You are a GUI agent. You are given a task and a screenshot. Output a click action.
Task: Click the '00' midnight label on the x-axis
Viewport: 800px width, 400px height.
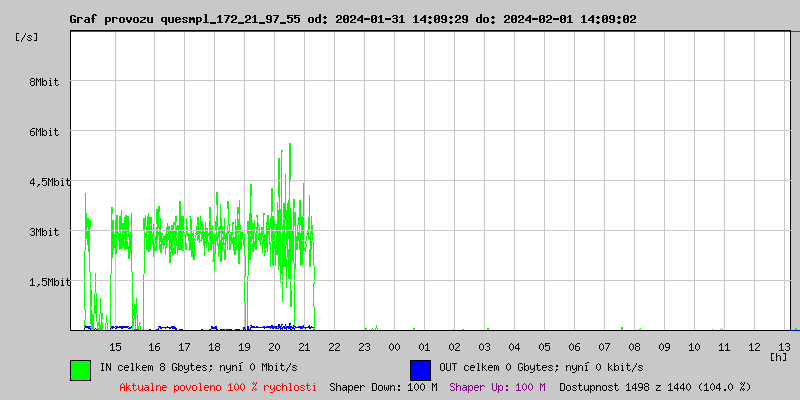coord(394,346)
